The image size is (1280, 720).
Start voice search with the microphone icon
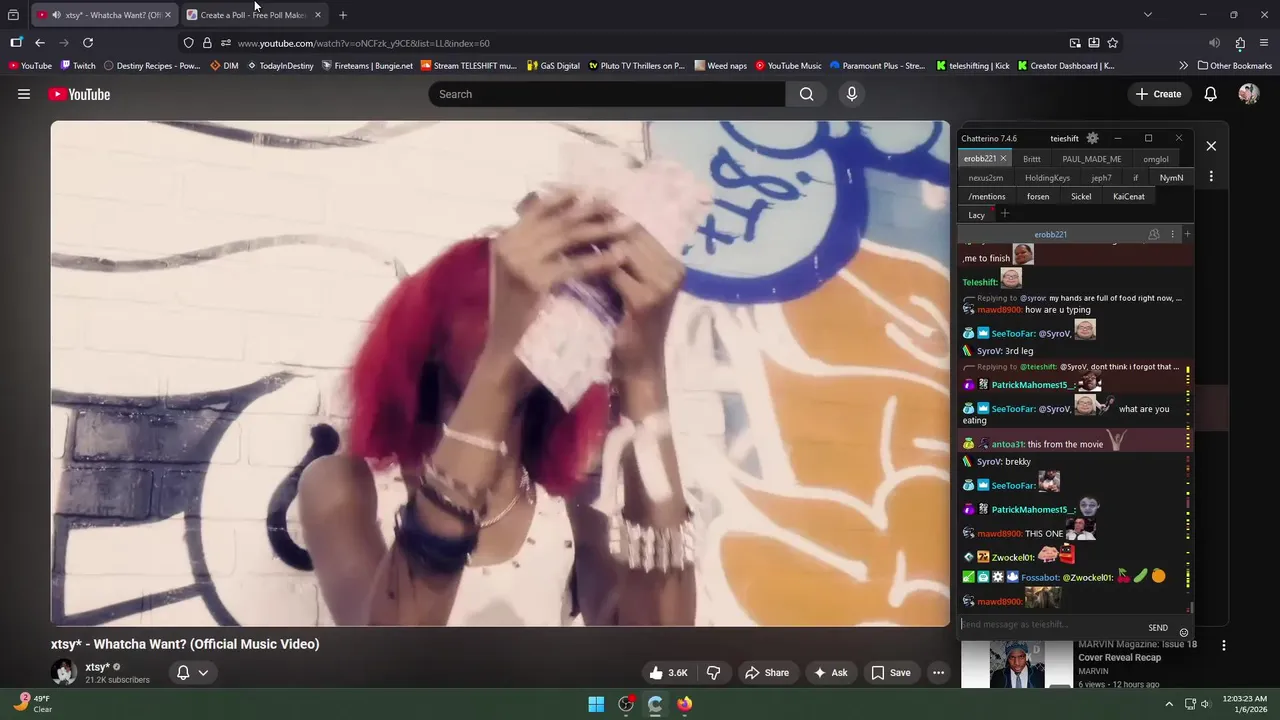[852, 94]
